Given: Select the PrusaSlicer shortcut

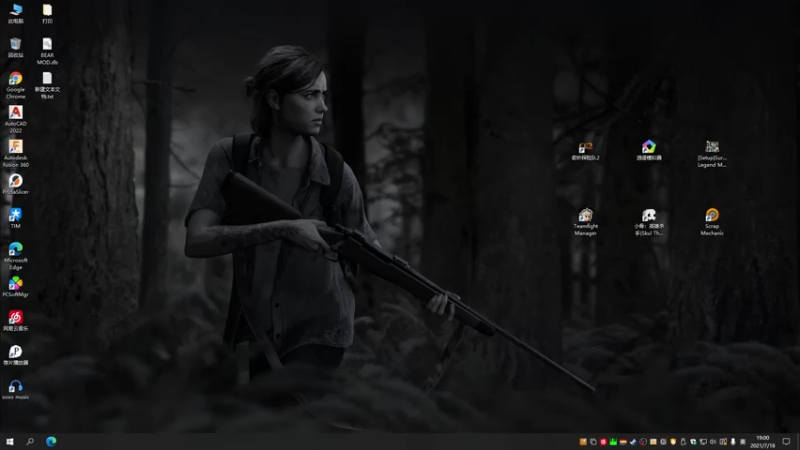Looking at the screenshot, I should [x=16, y=184].
